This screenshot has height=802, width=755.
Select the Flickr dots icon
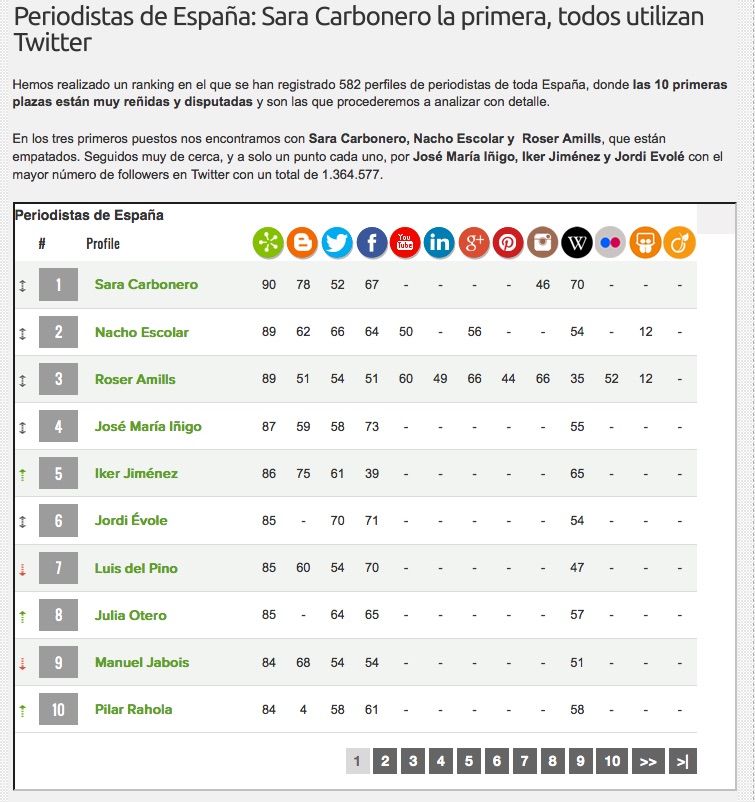[x=611, y=243]
